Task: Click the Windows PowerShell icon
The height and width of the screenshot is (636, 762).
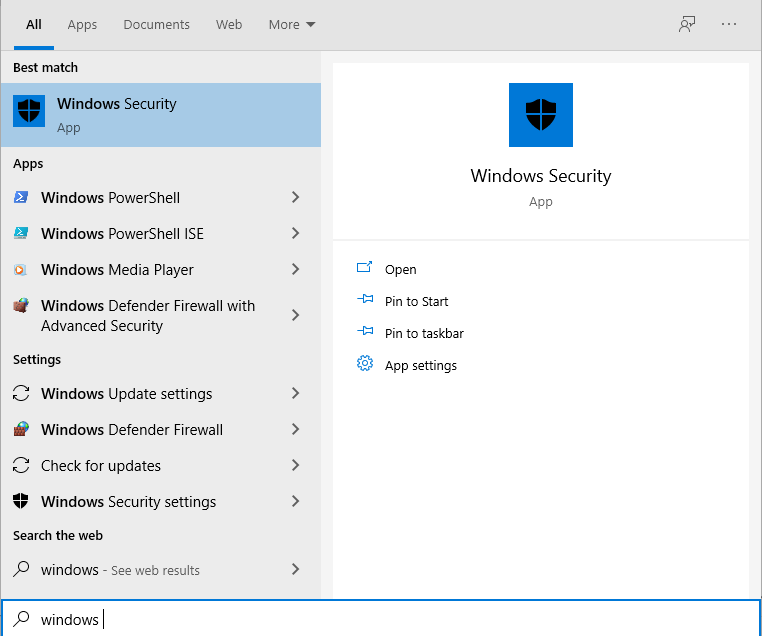Action: tap(21, 198)
